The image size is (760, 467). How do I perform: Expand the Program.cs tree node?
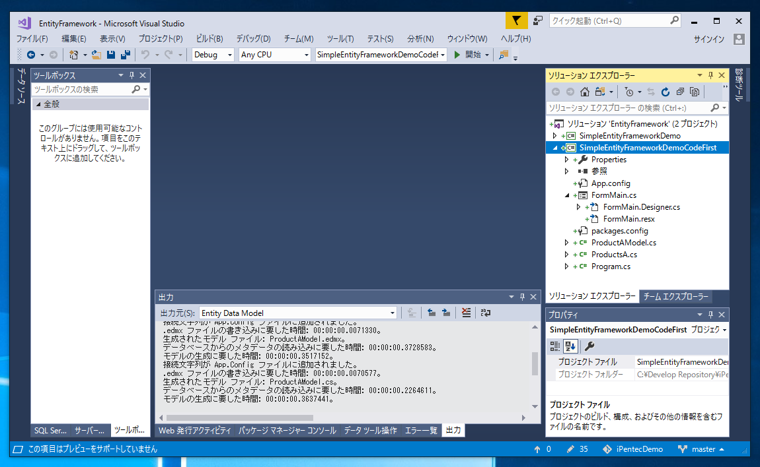click(x=567, y=266)
